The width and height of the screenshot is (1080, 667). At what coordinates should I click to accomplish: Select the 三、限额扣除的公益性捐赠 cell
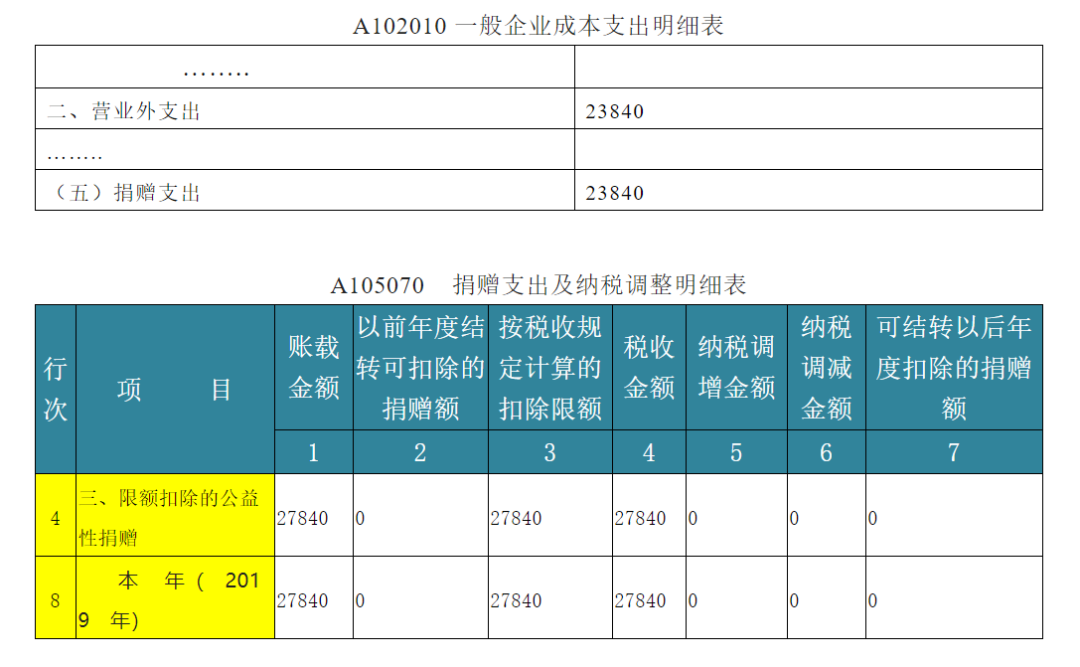175,515
